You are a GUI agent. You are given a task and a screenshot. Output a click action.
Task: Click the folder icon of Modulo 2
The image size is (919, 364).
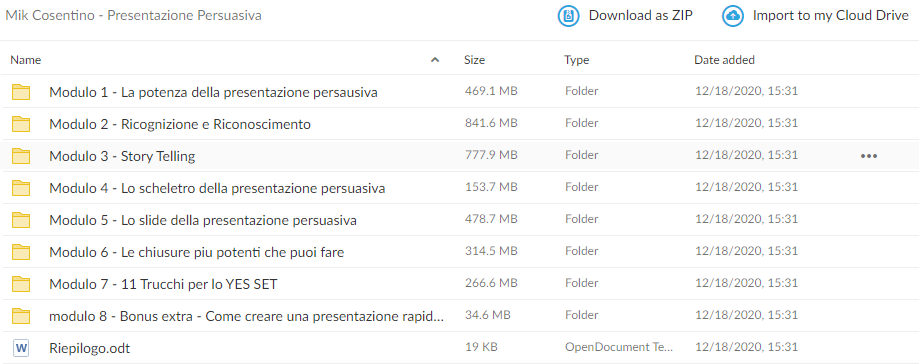(21, 124)
